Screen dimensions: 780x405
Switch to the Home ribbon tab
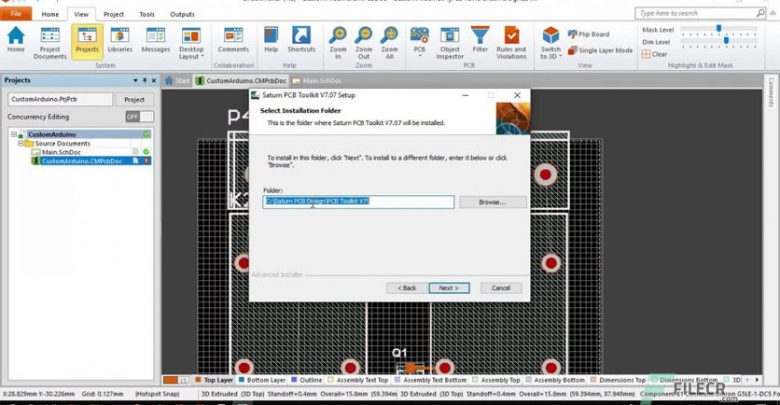pyautogui.click(x=50, y=14)
